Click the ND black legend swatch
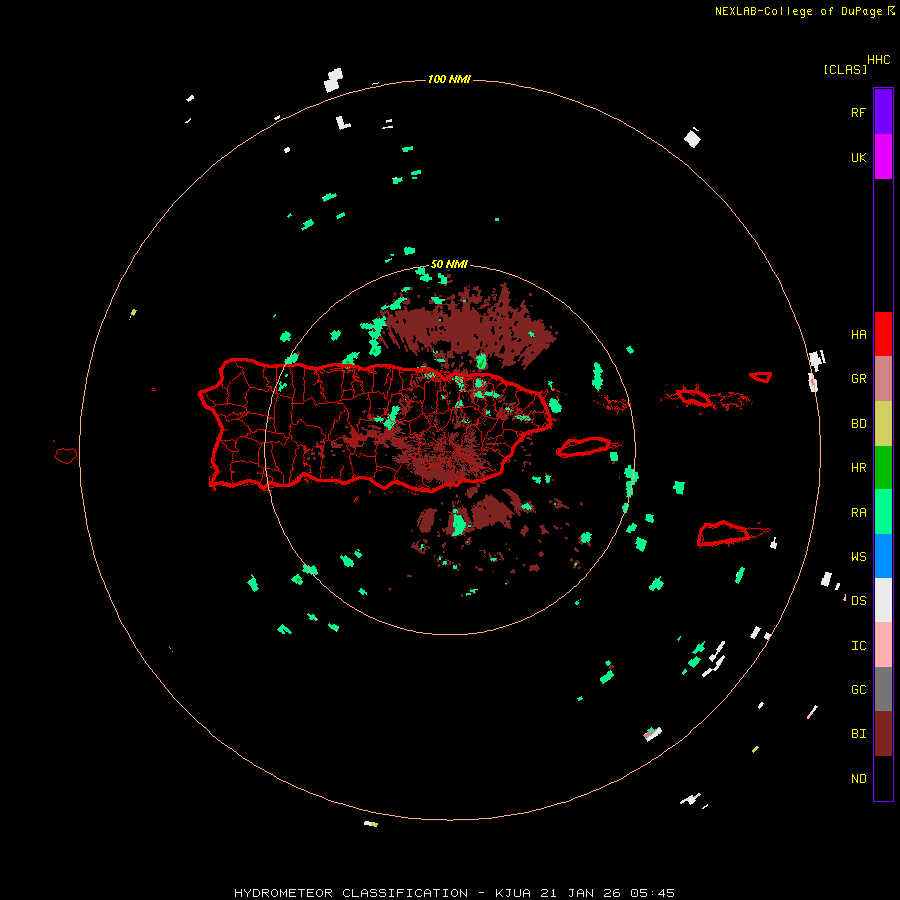 click(x=883, y=778)
